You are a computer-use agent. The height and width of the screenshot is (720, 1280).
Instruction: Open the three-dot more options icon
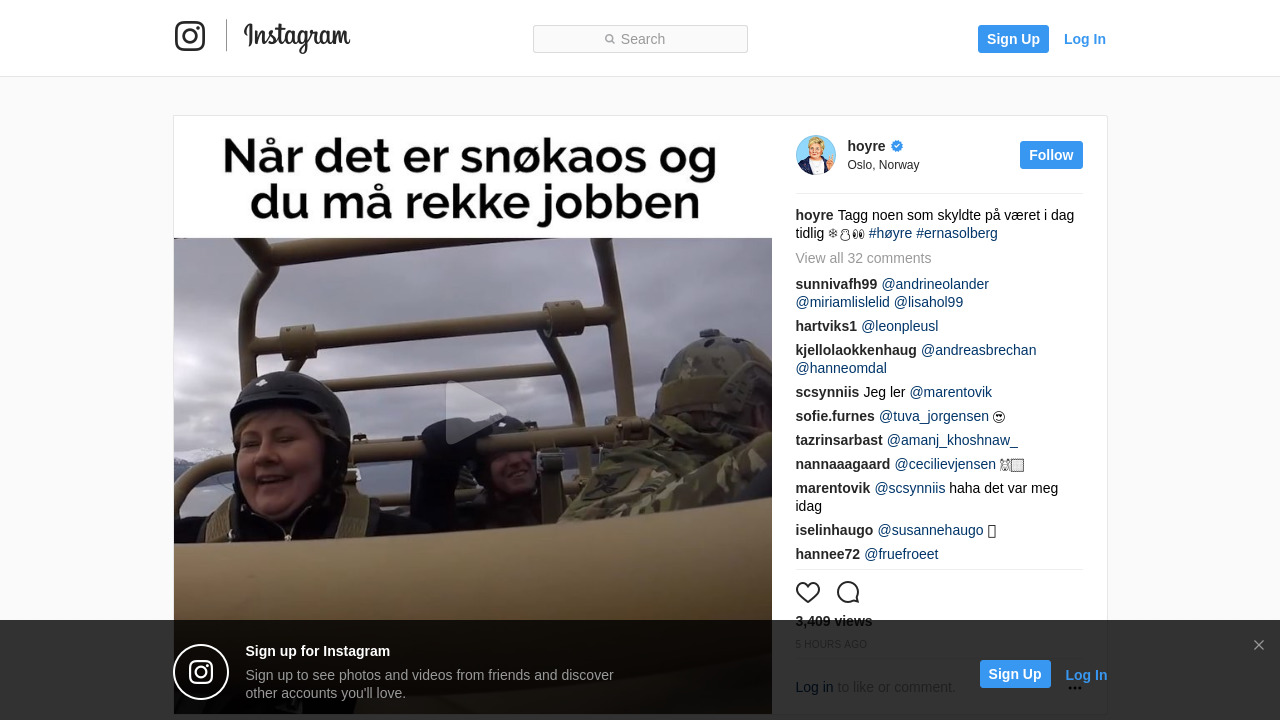(1075, 687)
